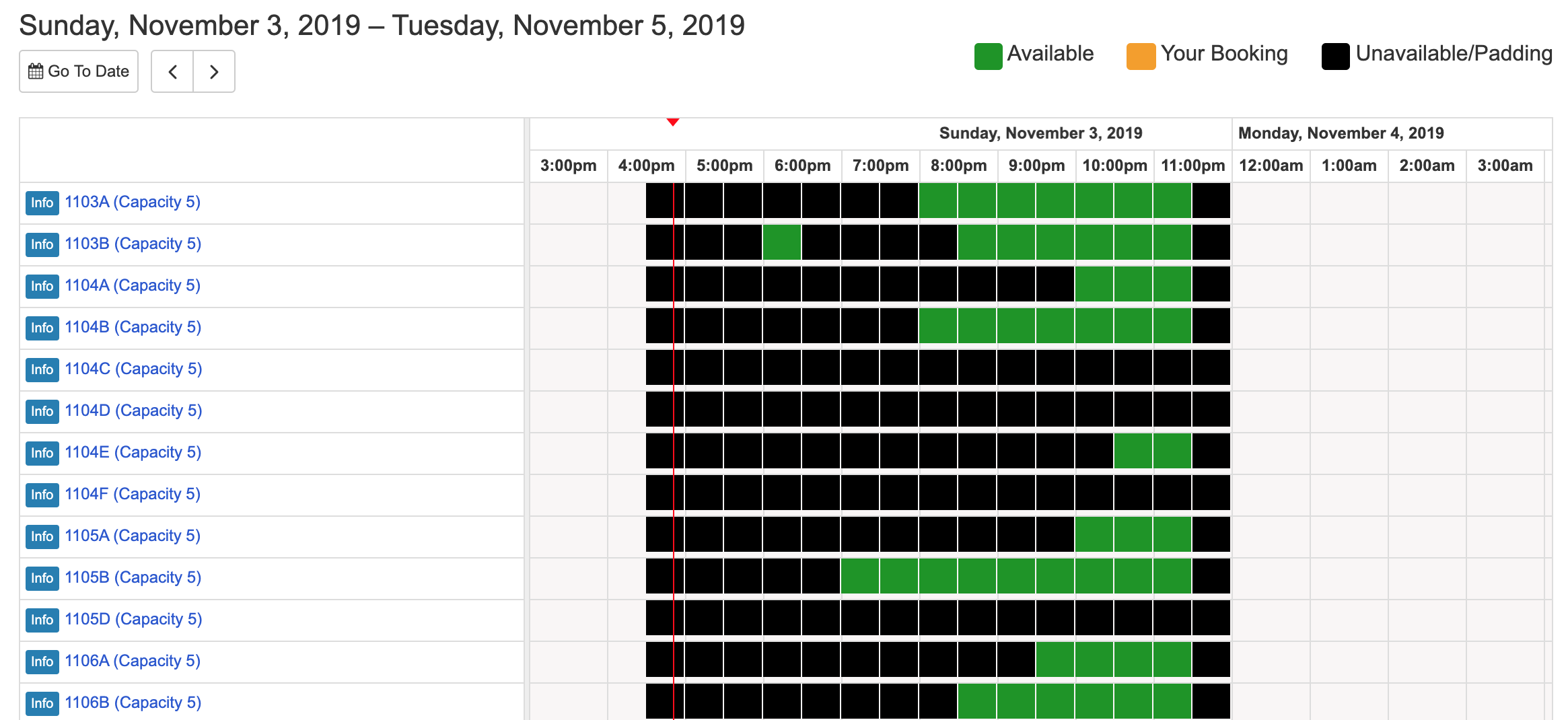Select the 8:00pm available slot for 1103A

(x=938, y=201)
